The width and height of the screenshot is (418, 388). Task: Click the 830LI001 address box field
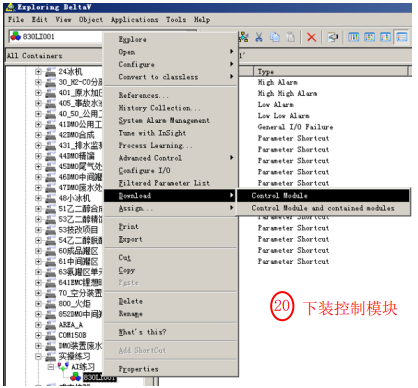tap(55, 36)
